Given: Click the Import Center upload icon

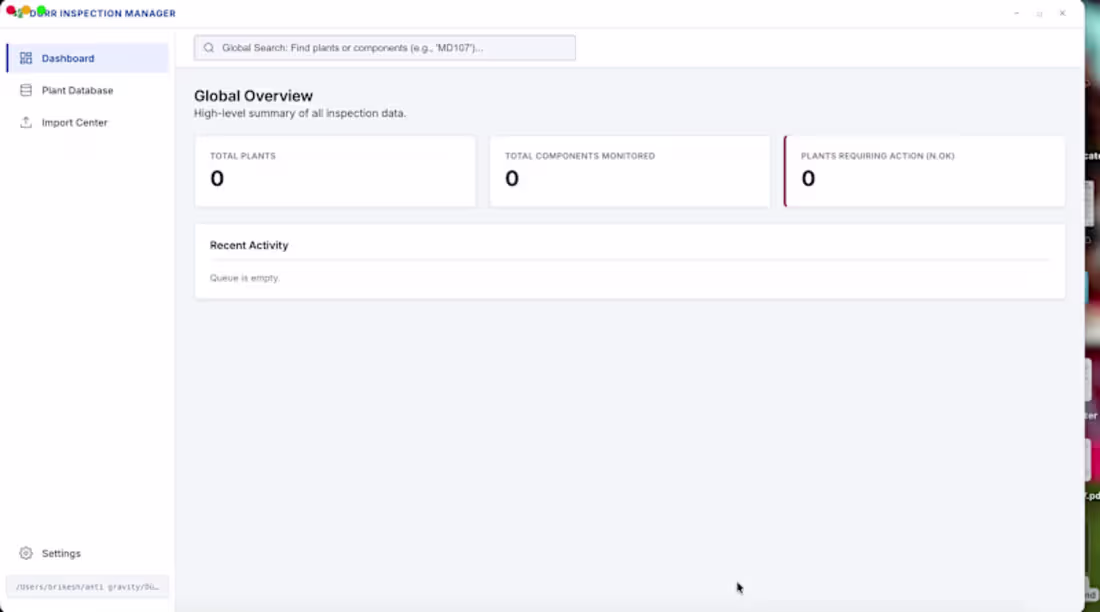Looking at the screenshot, I should tap(26, 122).
